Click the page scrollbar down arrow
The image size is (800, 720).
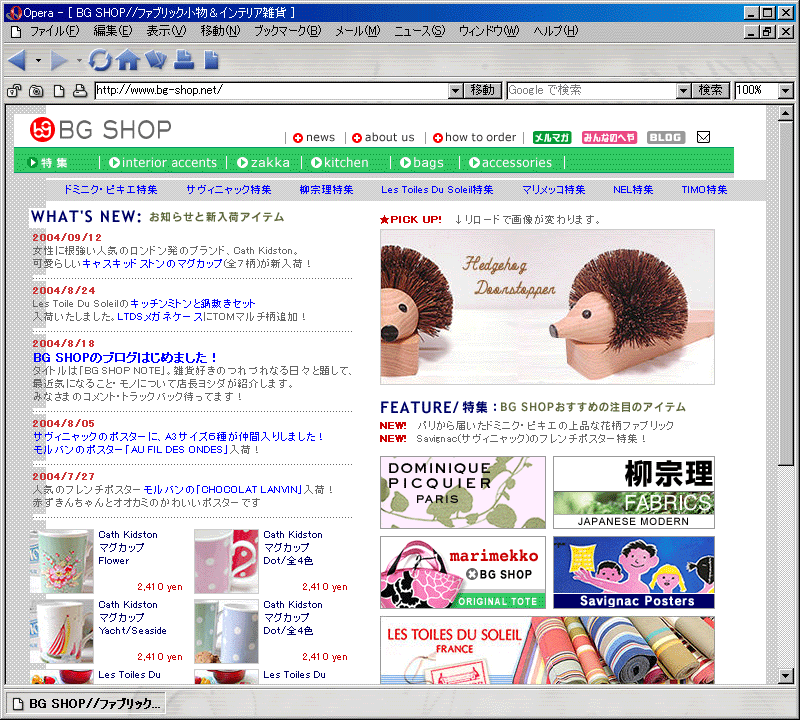click(x=786, y=676)
